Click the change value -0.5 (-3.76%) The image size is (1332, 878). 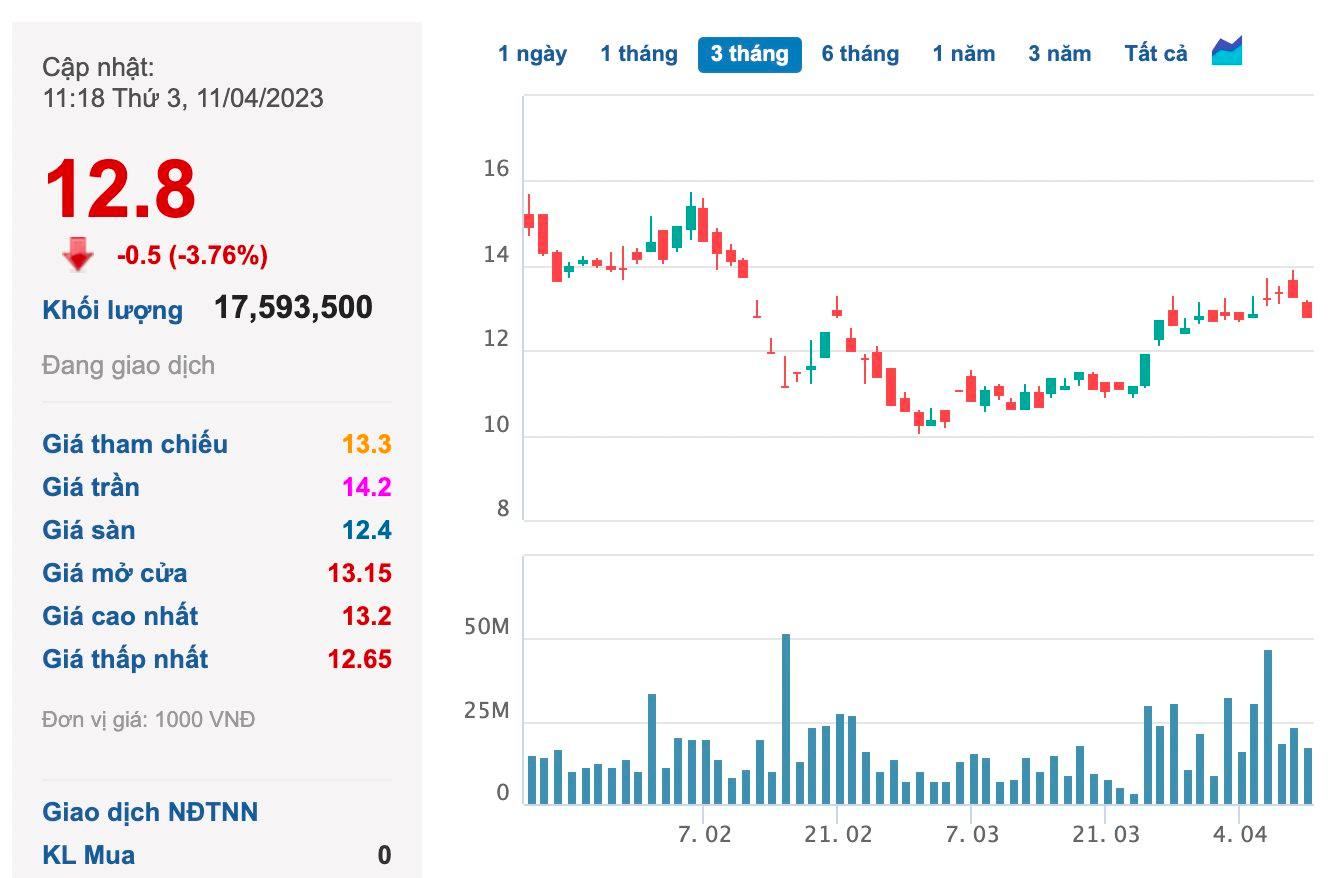[x=192, y=256]
